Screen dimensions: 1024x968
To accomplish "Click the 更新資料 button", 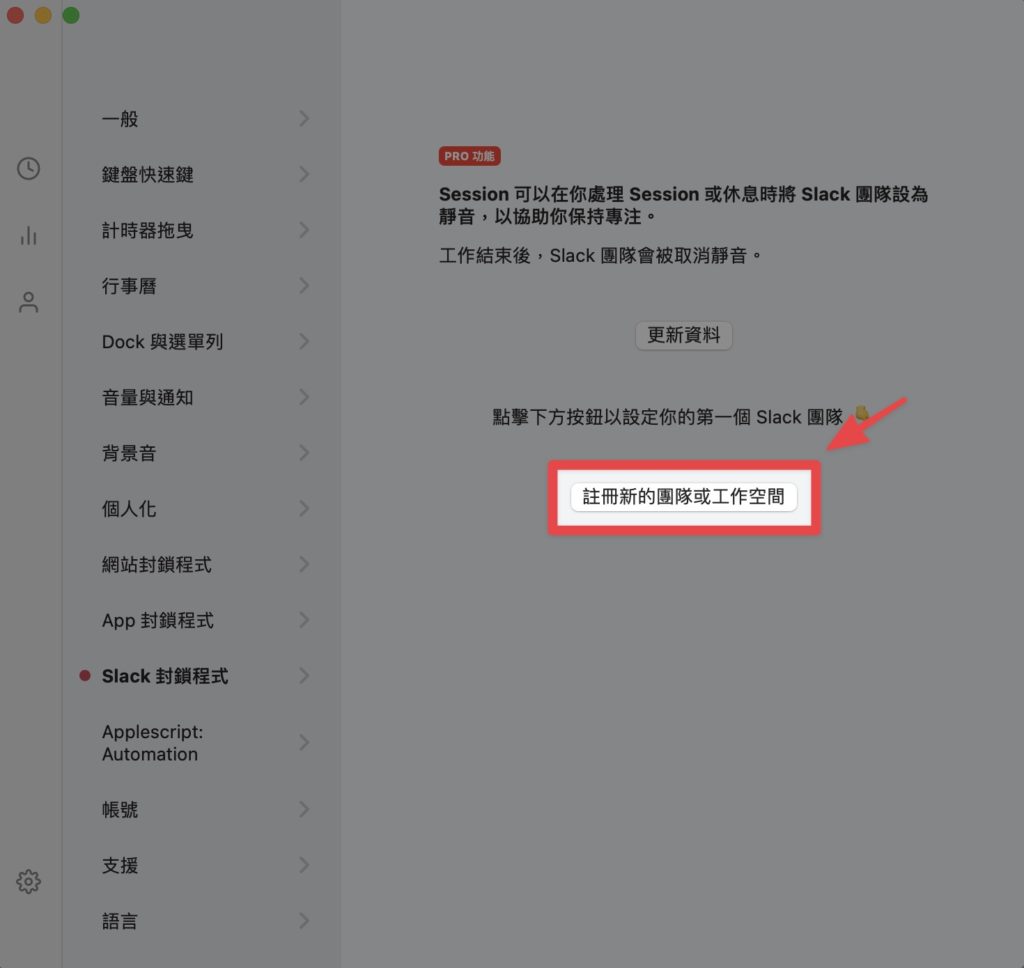I will pos(684,335).
